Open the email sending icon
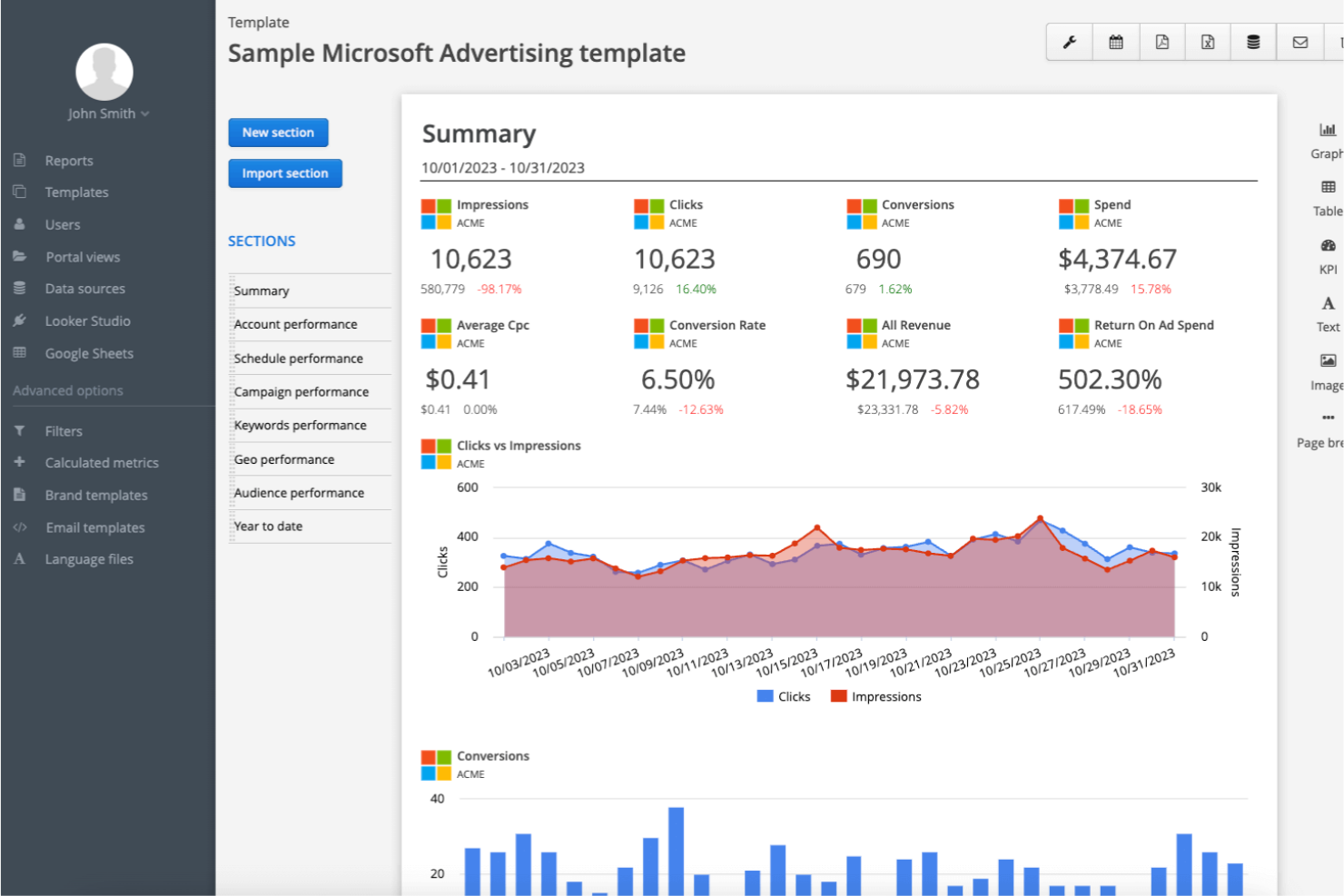Image resolution: width=1344 pixels, height=896 pixels. point(1299,42)
